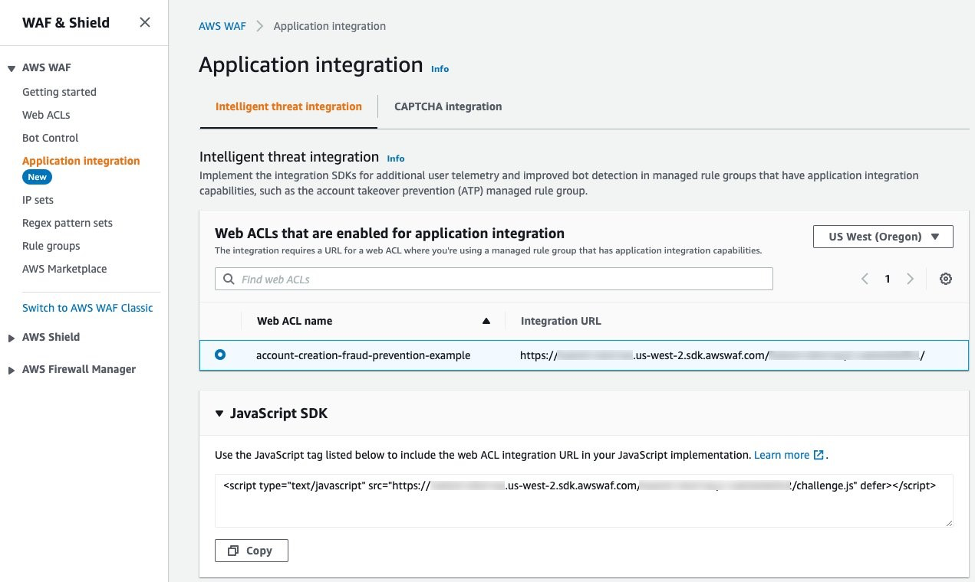Open the US West (Oregon) region dropdown
Image resolution: width=977 pixels, height=583 pixels.
[x=883, y=237]
